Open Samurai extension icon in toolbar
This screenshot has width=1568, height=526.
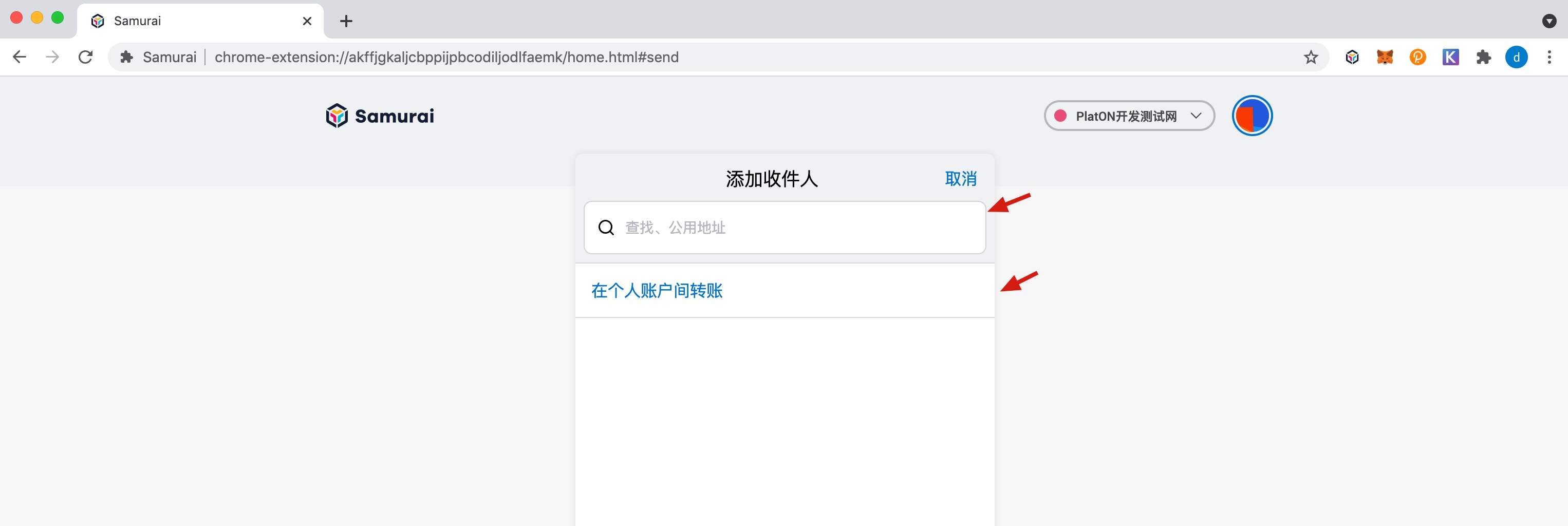pos(1352,57)
